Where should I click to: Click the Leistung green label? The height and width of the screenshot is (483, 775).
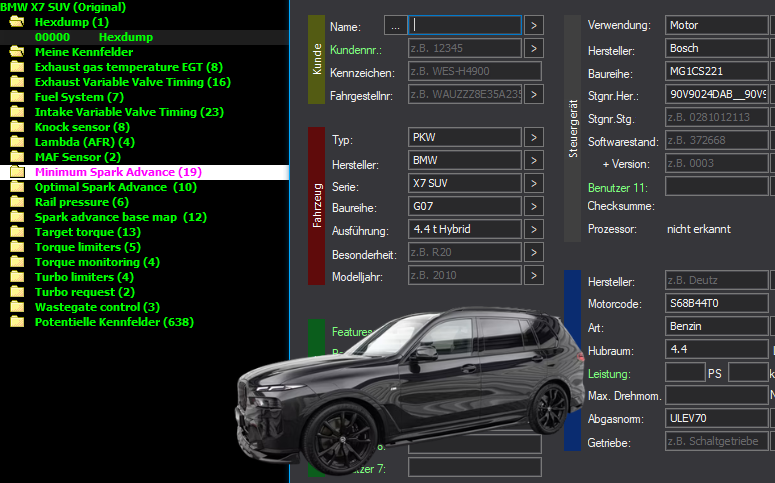coord(609,374)
